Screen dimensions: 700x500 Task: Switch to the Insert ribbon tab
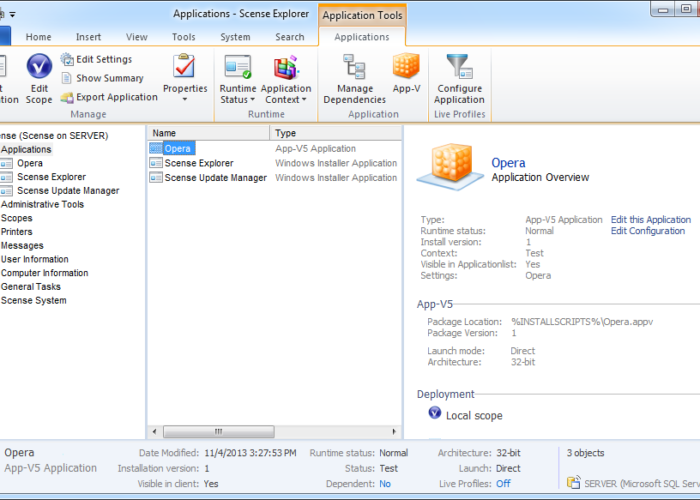88,37
